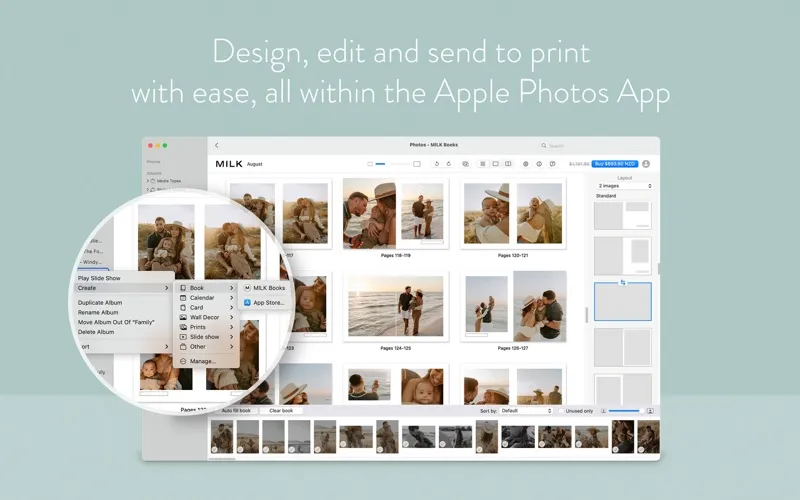The height and width of the screenshot is (500, 800).
Task: Choose Manage... in Create submenu
Action: coord(207,361)
